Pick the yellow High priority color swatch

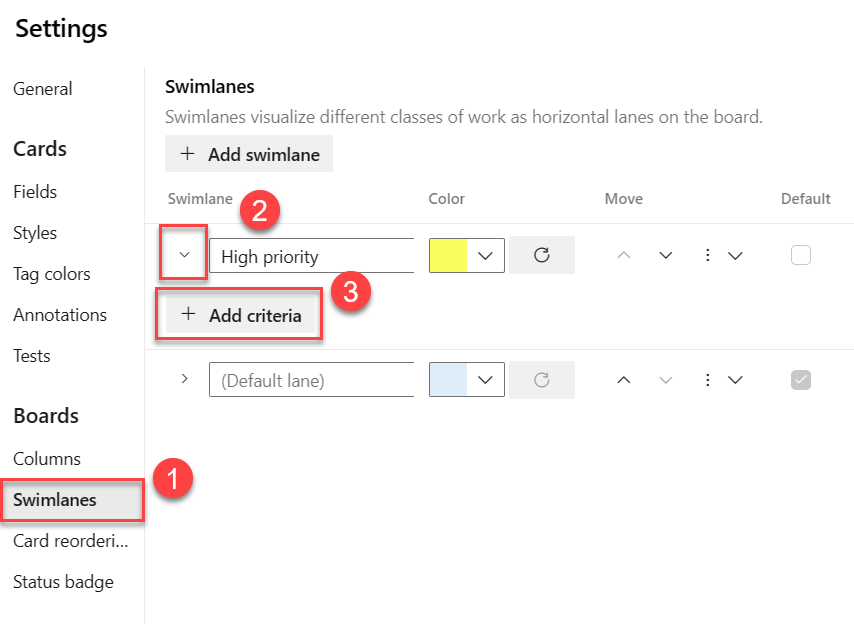point(448,255)
